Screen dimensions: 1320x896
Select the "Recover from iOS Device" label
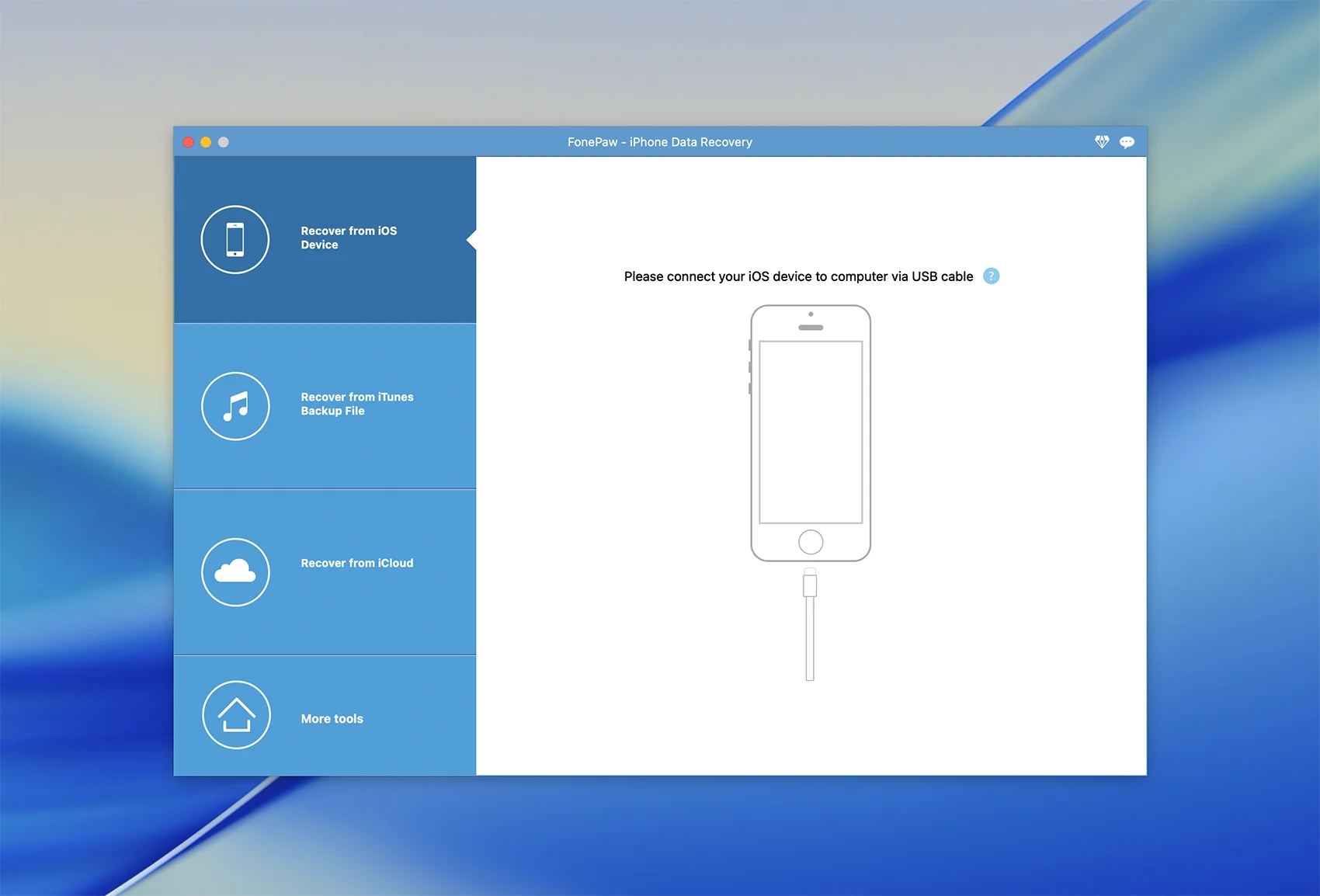tap(349, 238)
